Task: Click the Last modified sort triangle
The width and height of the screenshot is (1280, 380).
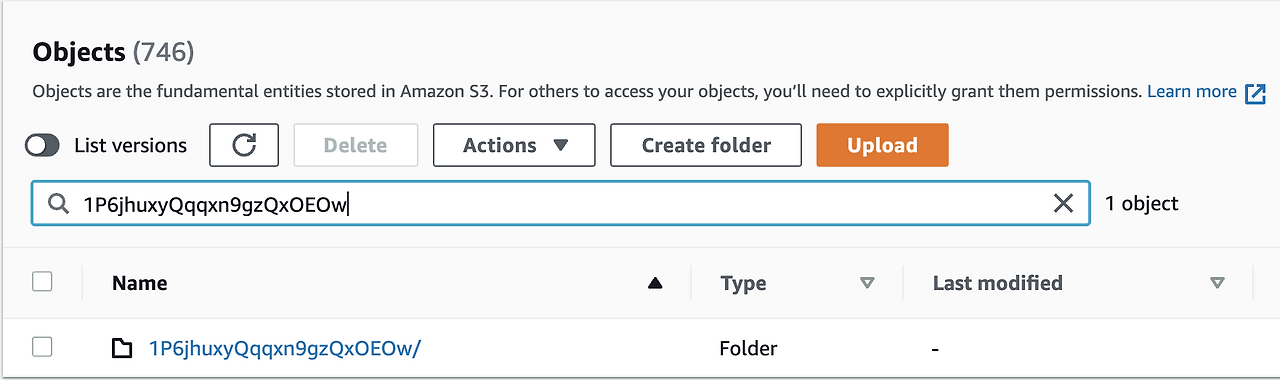Action: (1217, 284)
